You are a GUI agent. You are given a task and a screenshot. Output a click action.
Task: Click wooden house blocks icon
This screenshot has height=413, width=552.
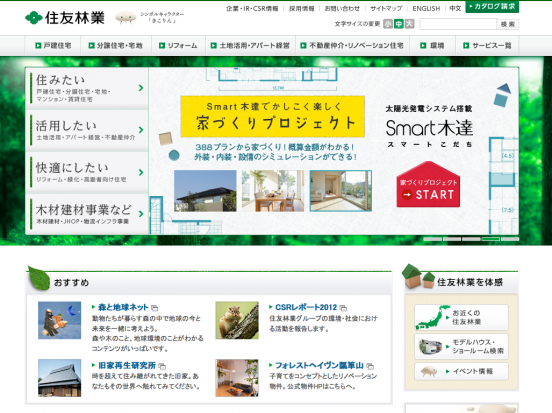click(419, 277)
